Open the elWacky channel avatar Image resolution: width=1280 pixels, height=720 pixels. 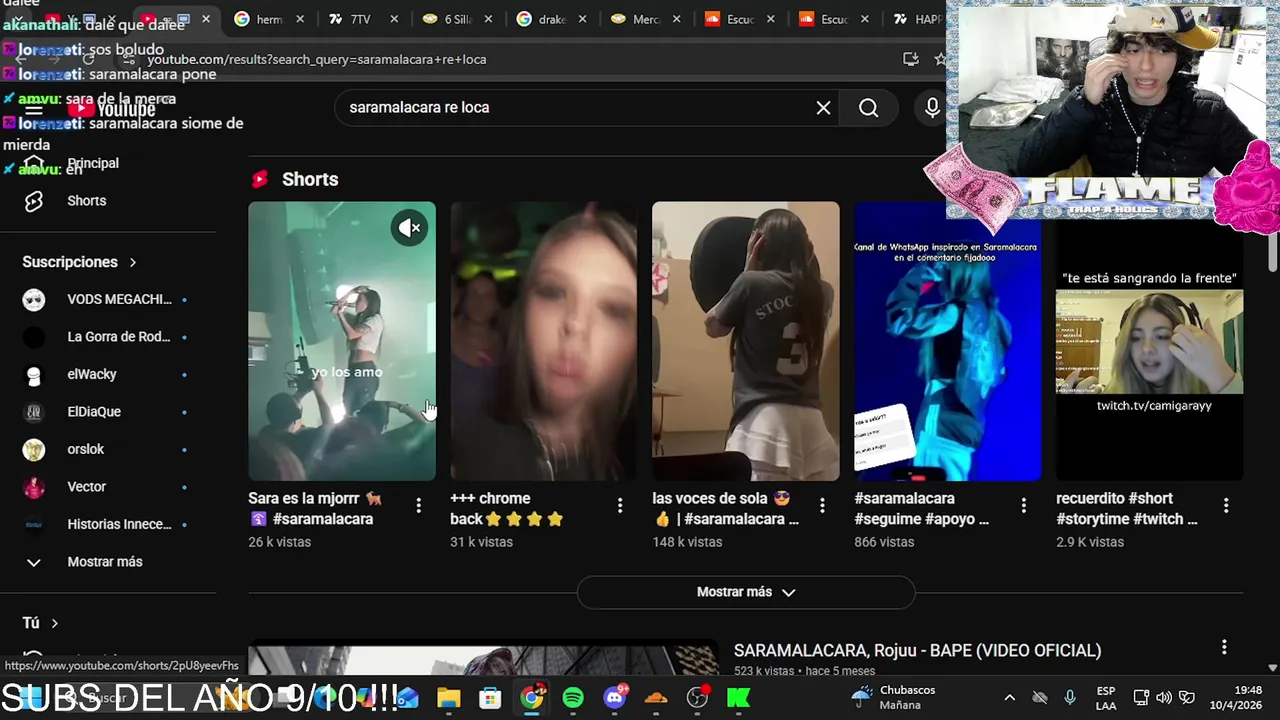click(34, 374)
